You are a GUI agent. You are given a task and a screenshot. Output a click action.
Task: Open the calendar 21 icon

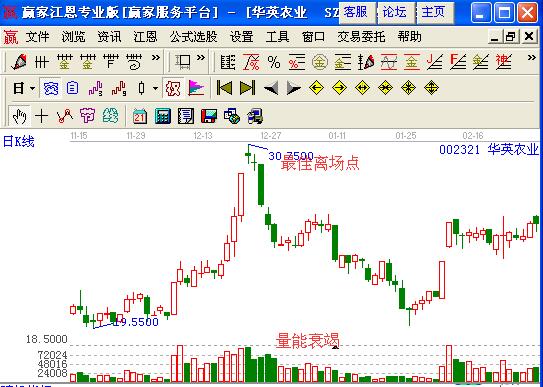(140, 116)
